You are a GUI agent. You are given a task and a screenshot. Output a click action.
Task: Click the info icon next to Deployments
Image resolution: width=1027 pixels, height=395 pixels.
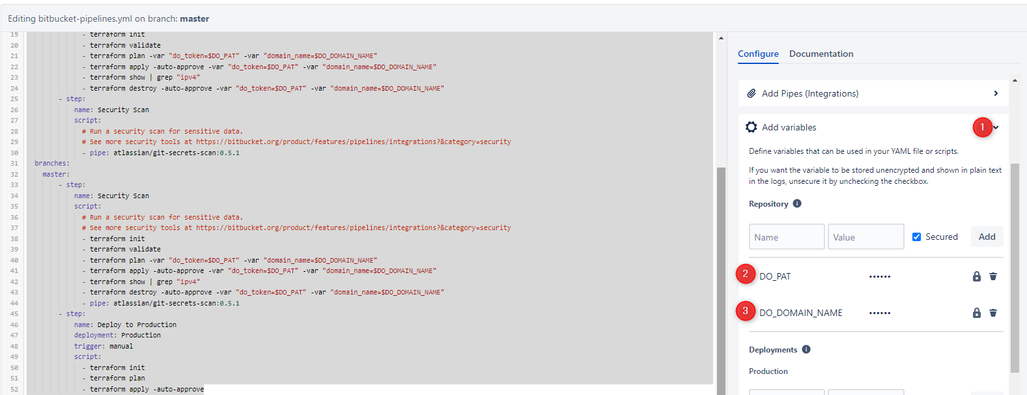(806, 349)
